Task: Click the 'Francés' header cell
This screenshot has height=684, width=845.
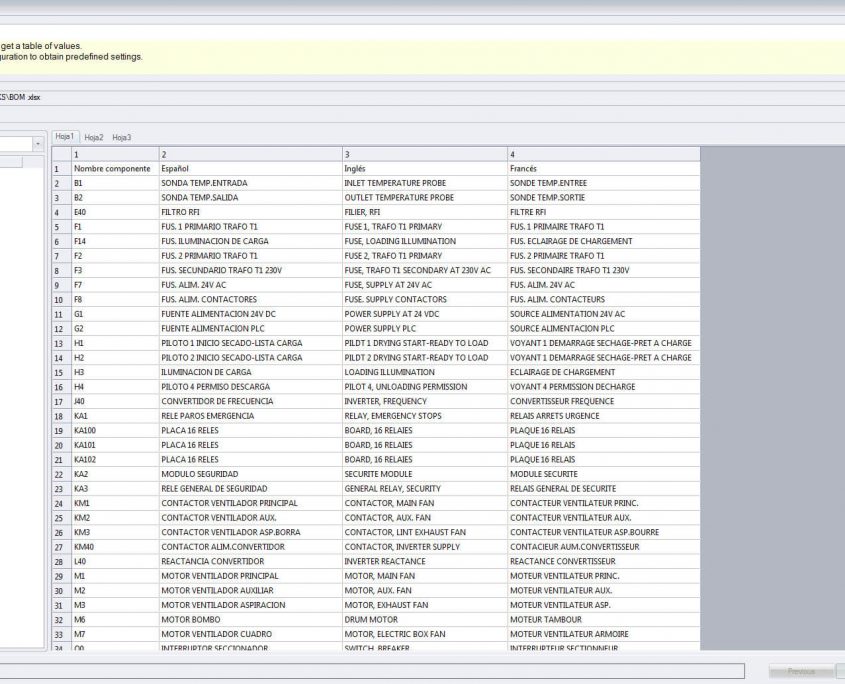Action: point(604,169)
